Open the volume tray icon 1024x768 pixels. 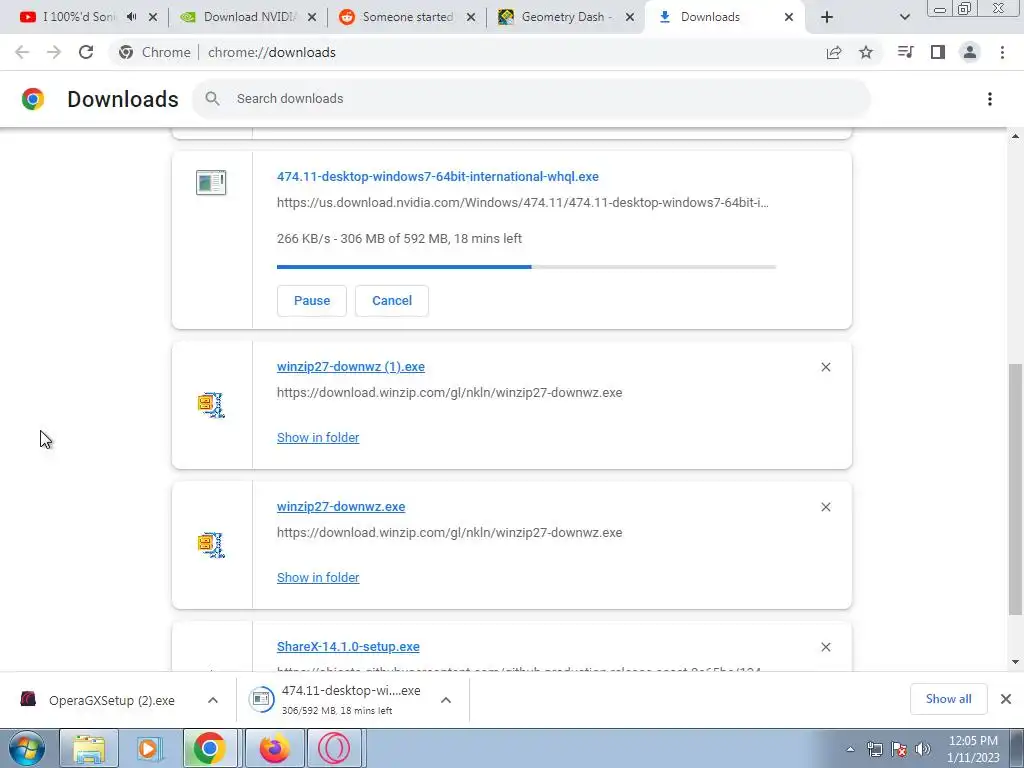[x=923, y=749]
